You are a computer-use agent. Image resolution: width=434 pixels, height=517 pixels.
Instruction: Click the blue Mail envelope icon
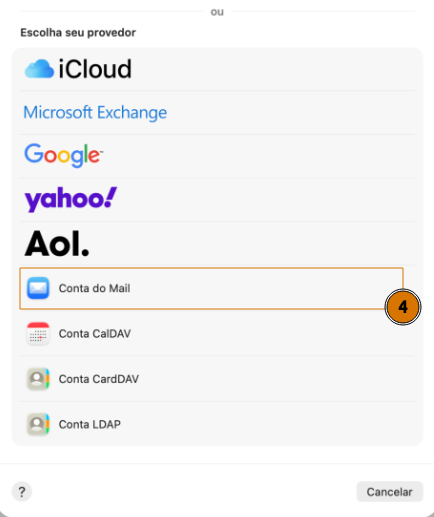click(x=38, y=288)
